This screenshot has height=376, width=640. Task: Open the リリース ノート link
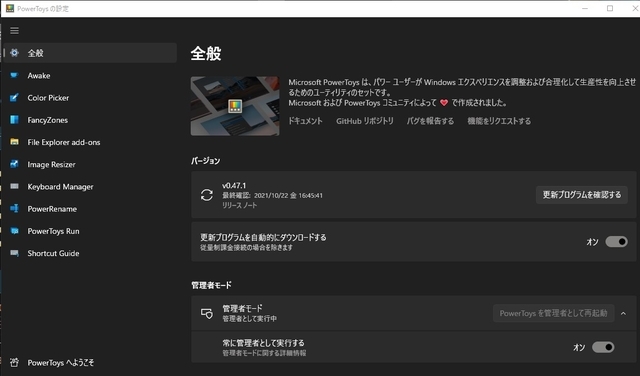coord(240,205)
